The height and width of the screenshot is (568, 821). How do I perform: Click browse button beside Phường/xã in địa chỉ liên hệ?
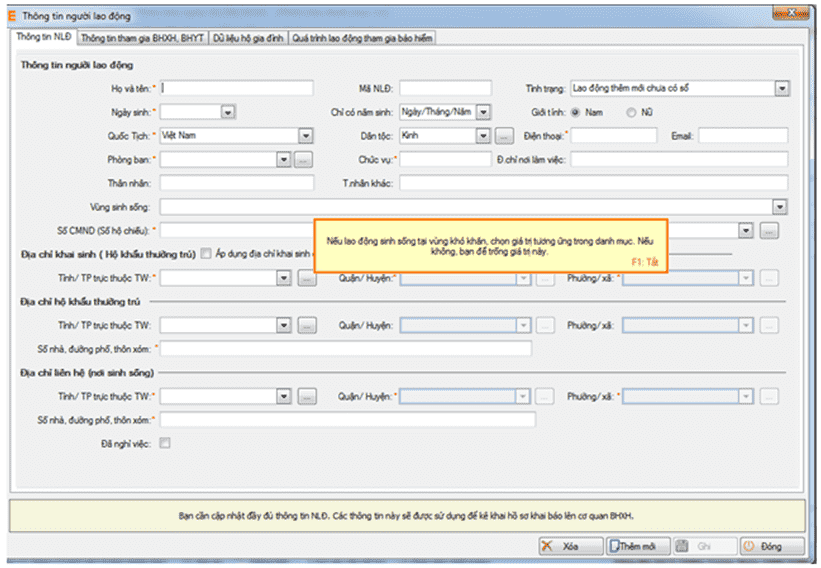coord(768,396)
